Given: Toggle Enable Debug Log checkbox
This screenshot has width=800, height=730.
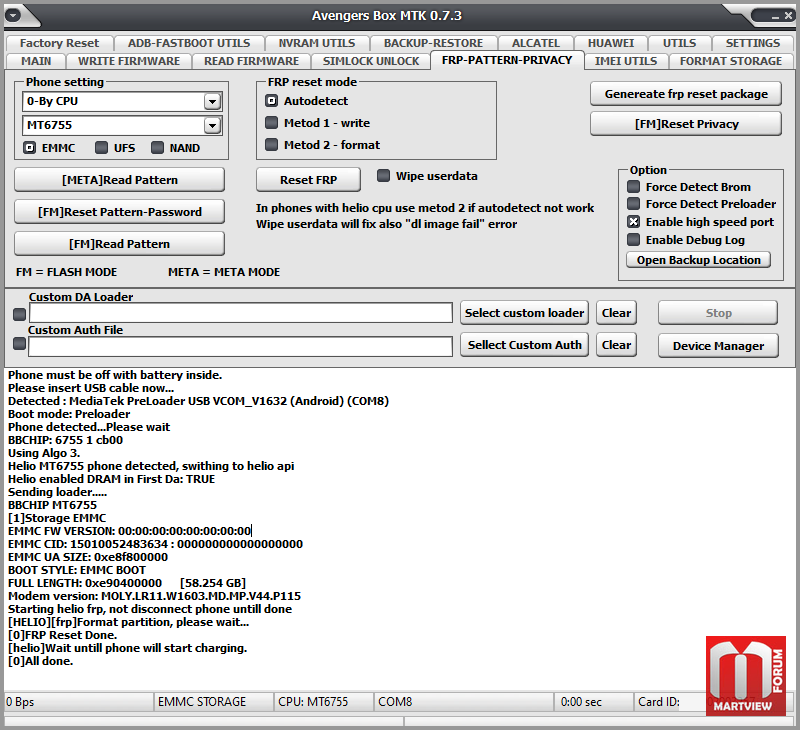Looking at the screenshot, I should [x=633, y=240].
